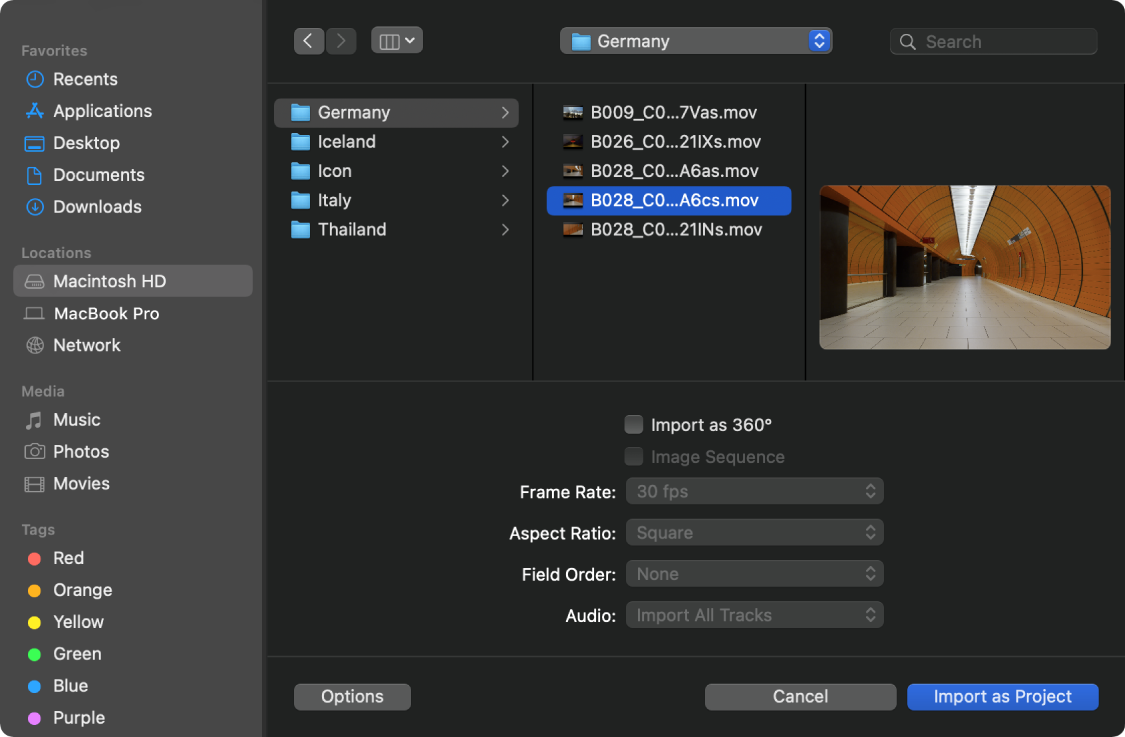Click the back navigation arrow
The image size is (1125, 737).
click(x=308, y=41)
